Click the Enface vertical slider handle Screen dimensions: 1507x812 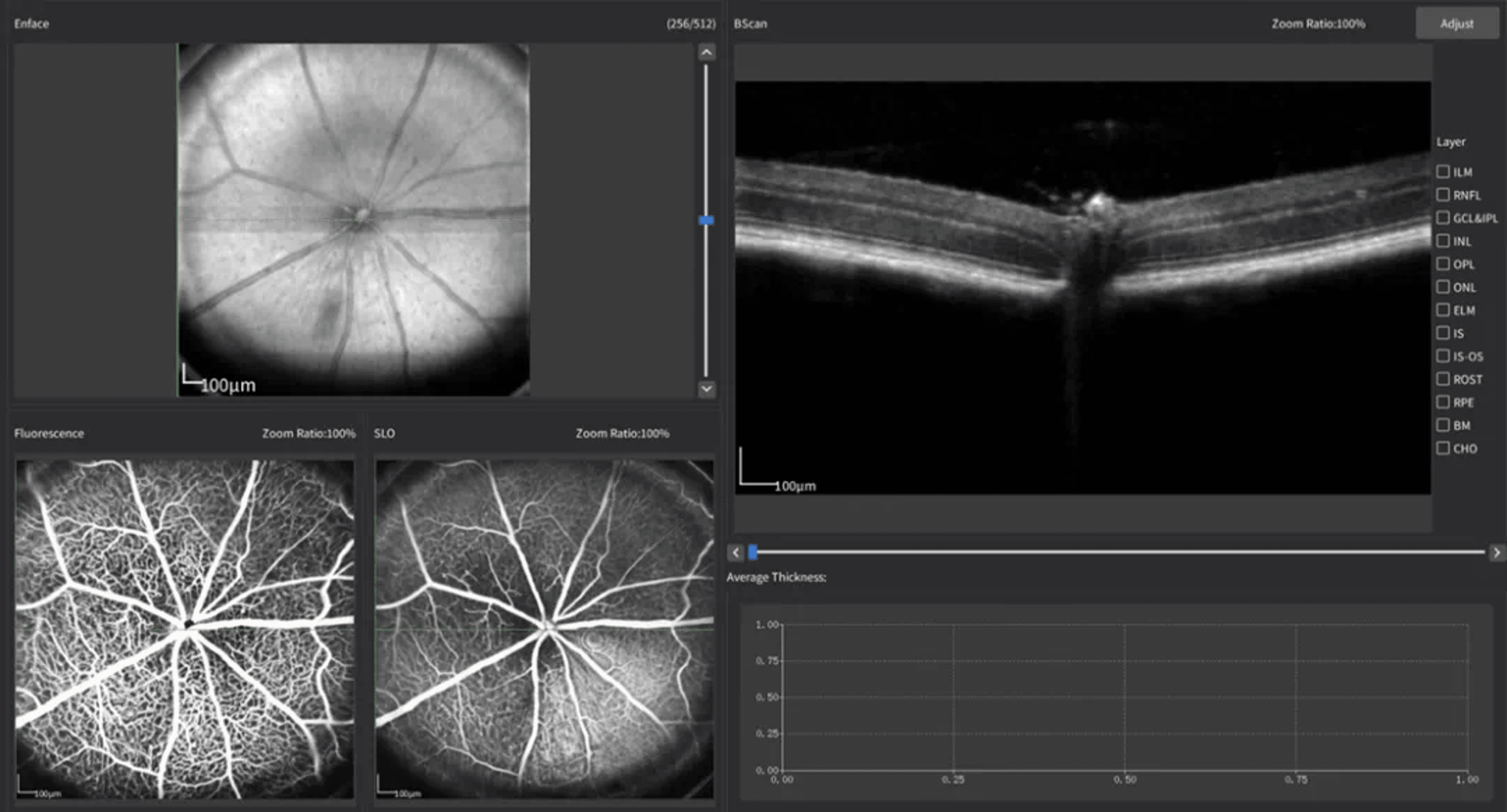[x=707, y=220]
